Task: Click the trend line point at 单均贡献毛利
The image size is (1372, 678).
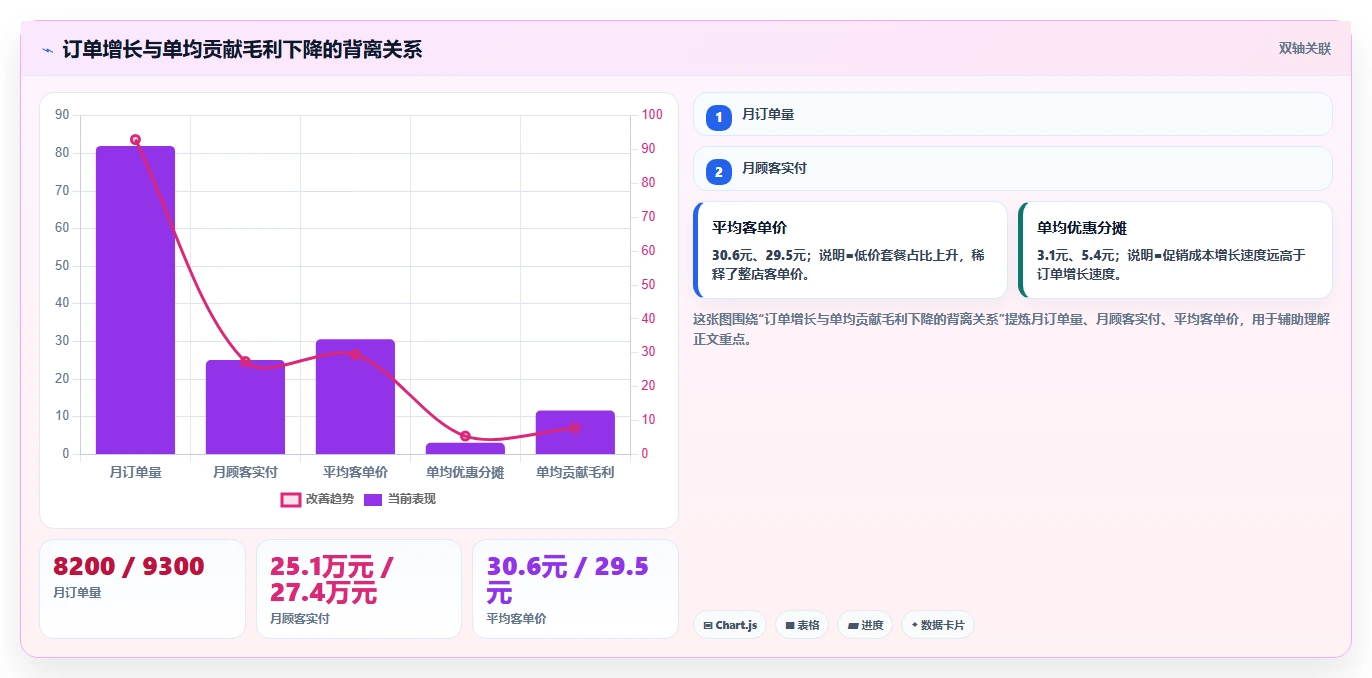Action: [x=575, y=428]
